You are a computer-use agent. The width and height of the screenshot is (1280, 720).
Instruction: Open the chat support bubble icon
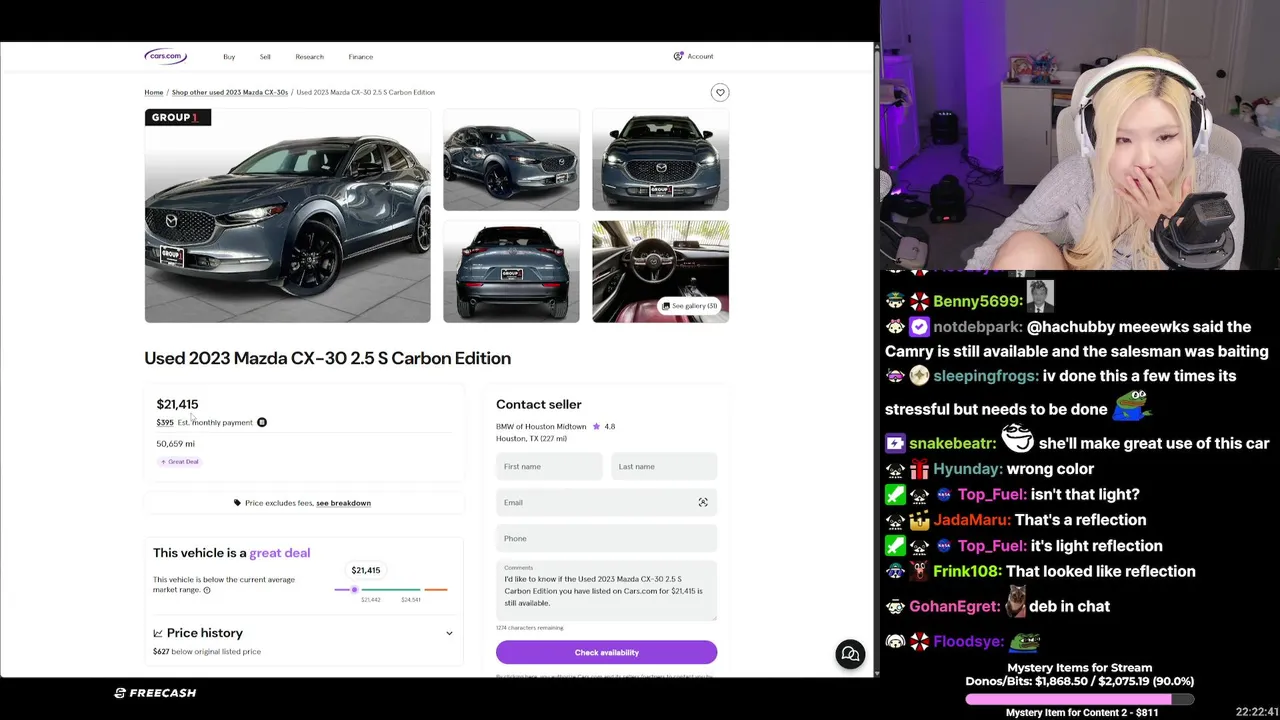(x=850, y=654)
